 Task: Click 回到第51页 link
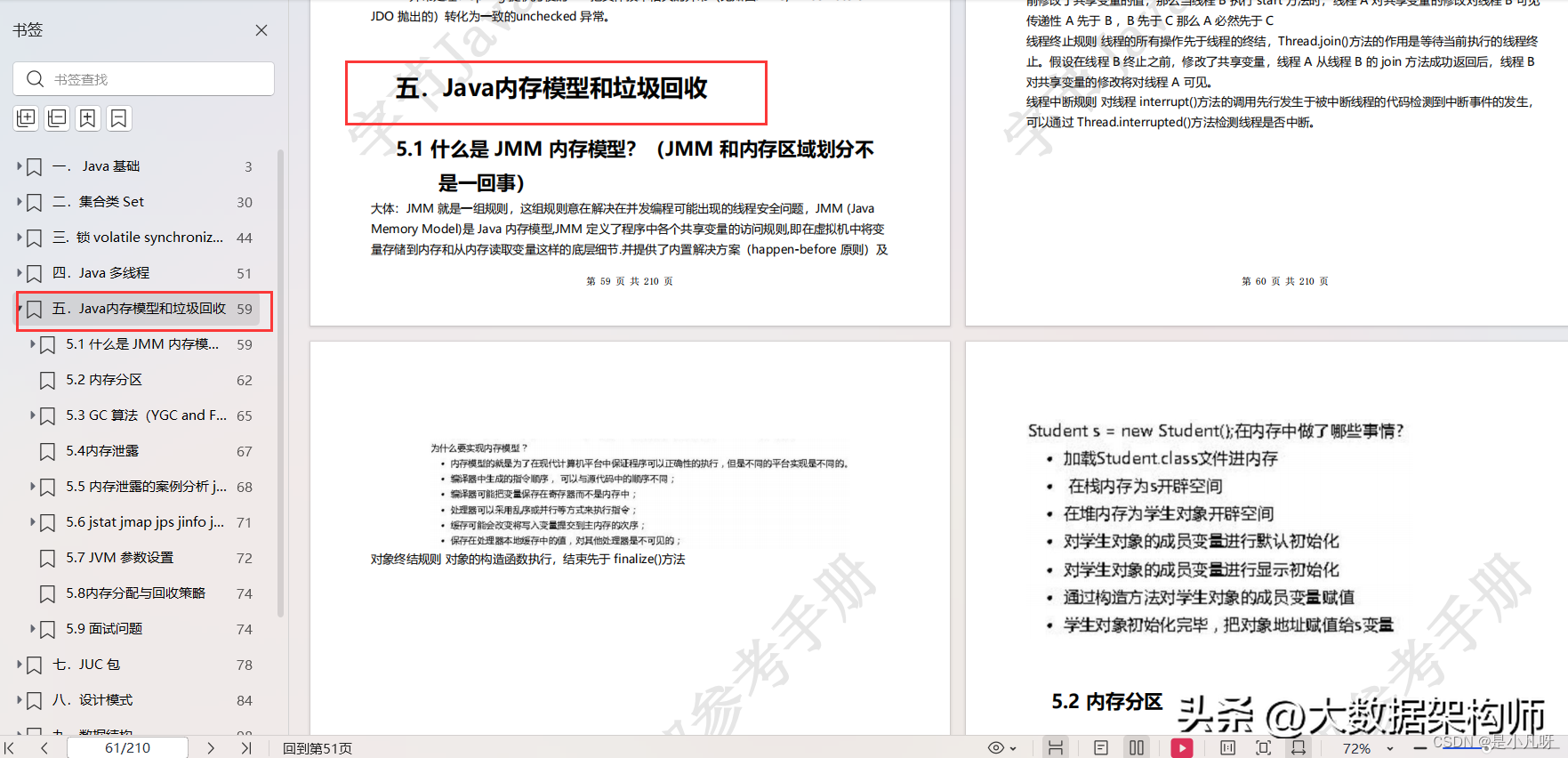pos(318,749)
